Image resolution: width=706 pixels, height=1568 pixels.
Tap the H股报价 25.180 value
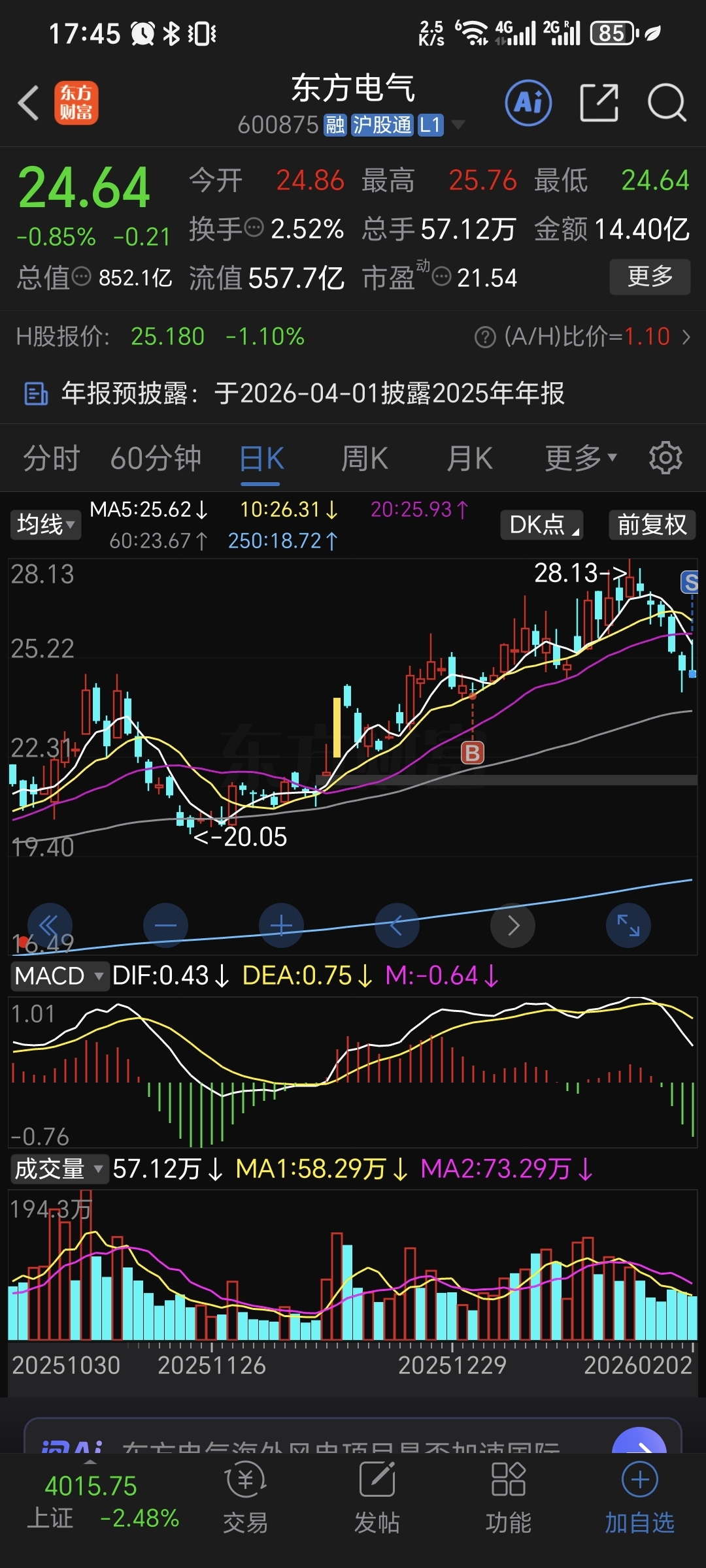coord(167,336)
